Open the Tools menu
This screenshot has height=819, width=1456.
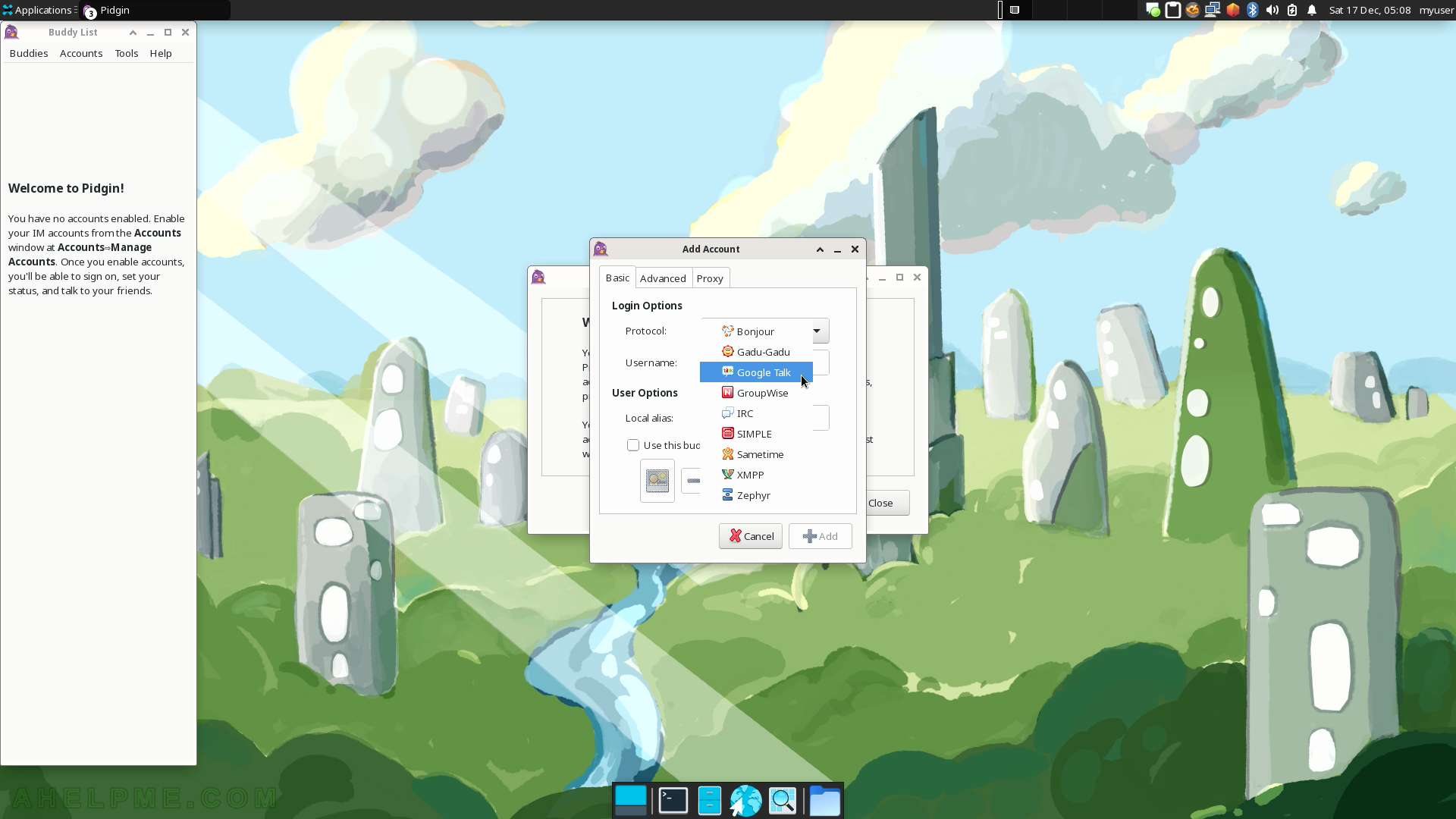coord(127,53)
